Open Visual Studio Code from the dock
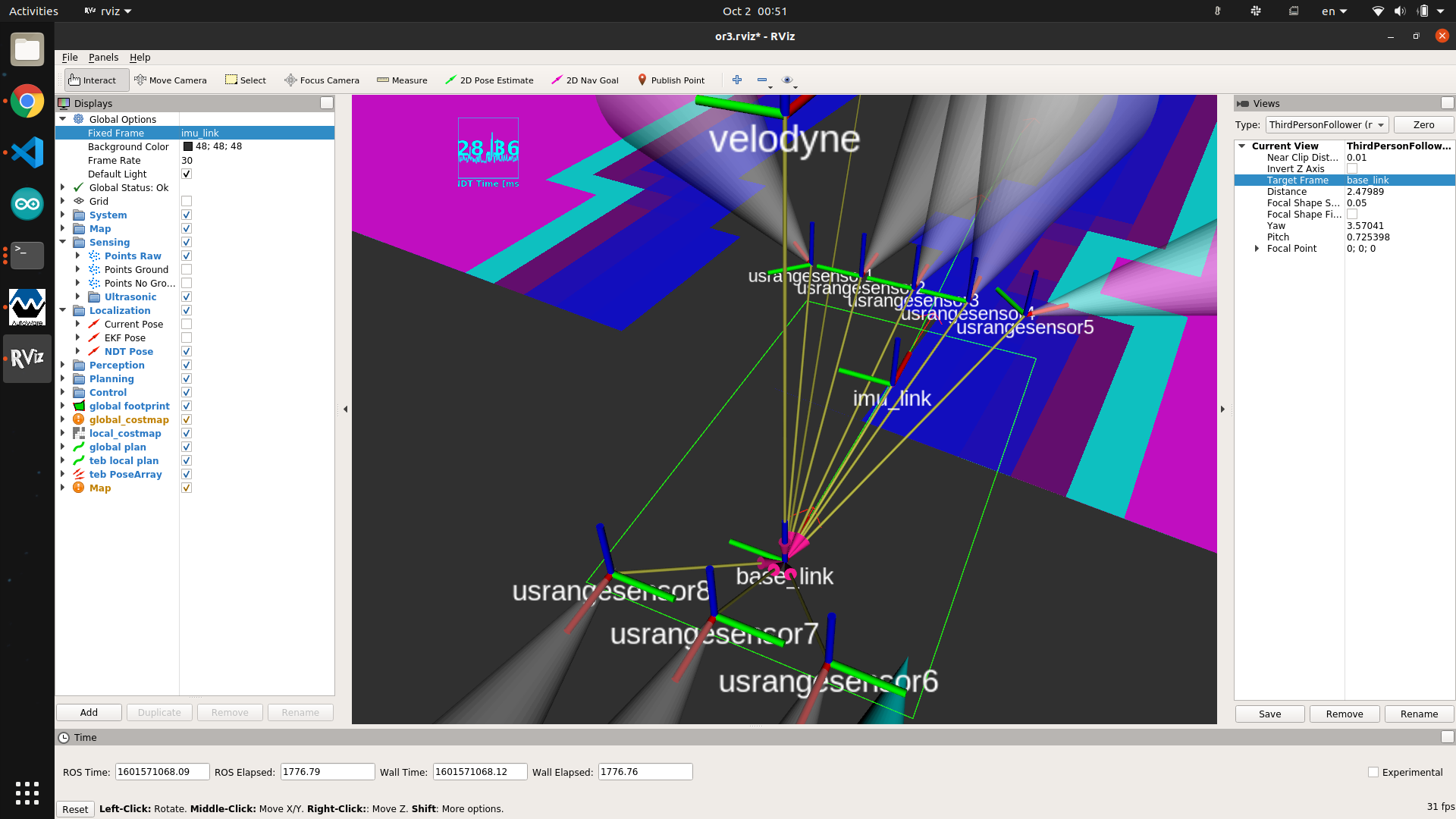Image resolution: width=1456 pixels, height=819 pixels. tap(27, 152)
